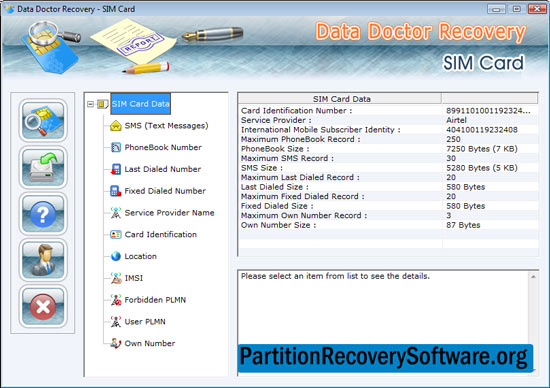Viewport: 550px width, 388px height.
Task: Click 'PhoneBook Size :' label
Action: point(275,148)
